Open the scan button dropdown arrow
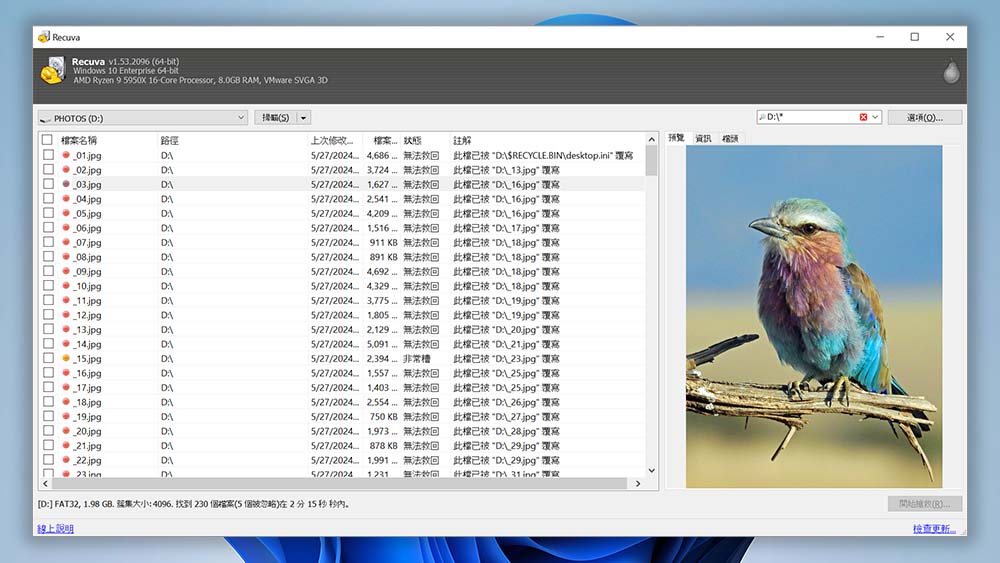Image resolution: width=1000 pixels, height=563 pixels. pyautogui.click(x=304, y=118)
